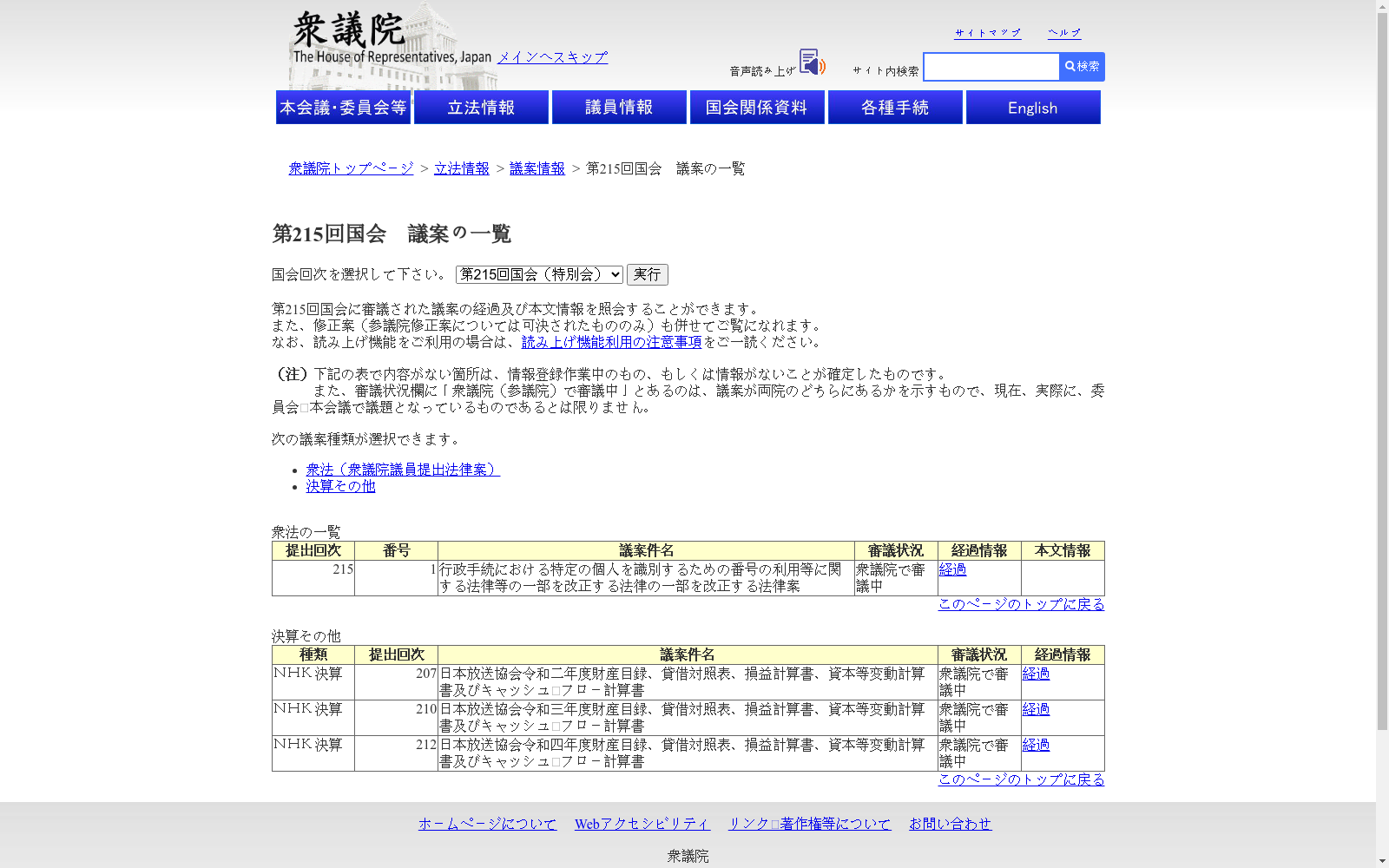Open リンク・著作権等について footer link

(809, 824)
